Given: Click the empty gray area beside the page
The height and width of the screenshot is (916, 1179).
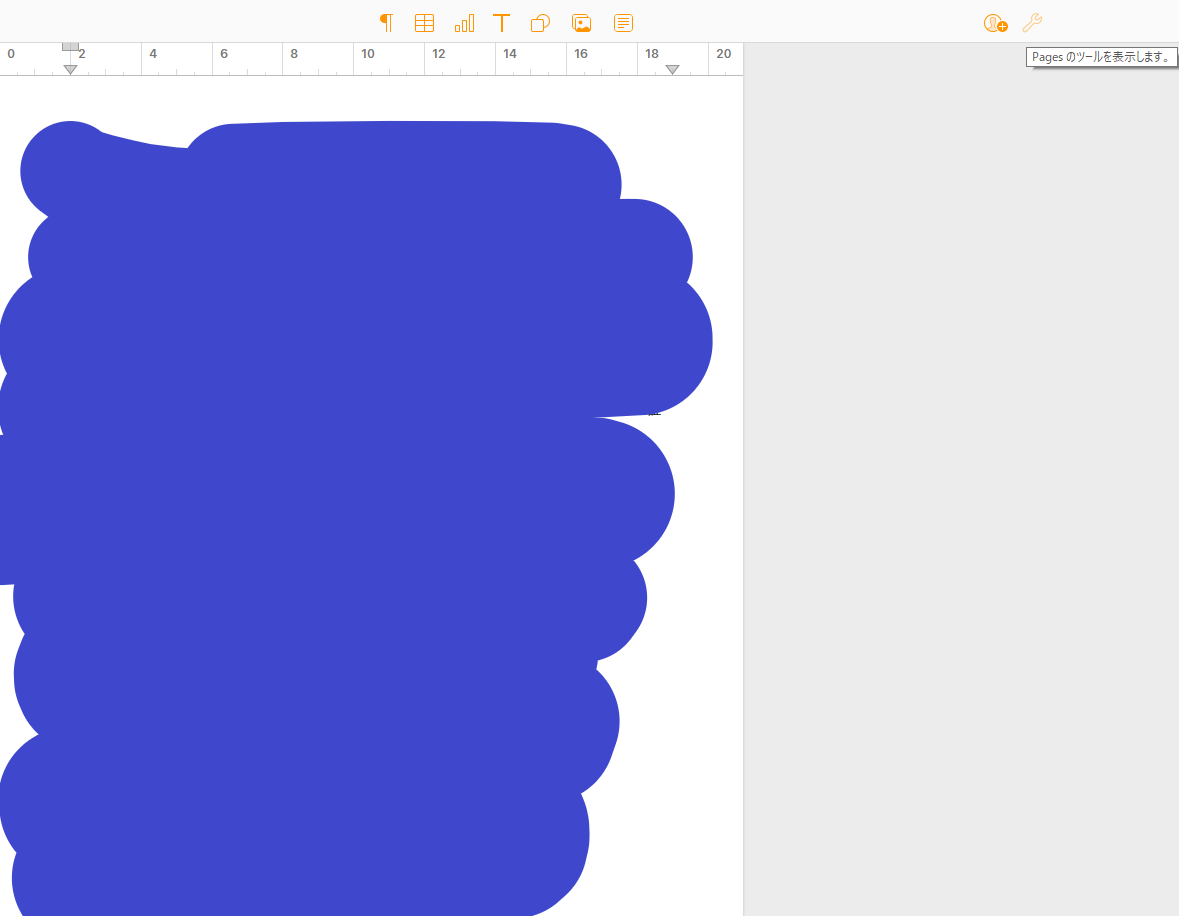Looking at the screenshot, I should (960, 500).
